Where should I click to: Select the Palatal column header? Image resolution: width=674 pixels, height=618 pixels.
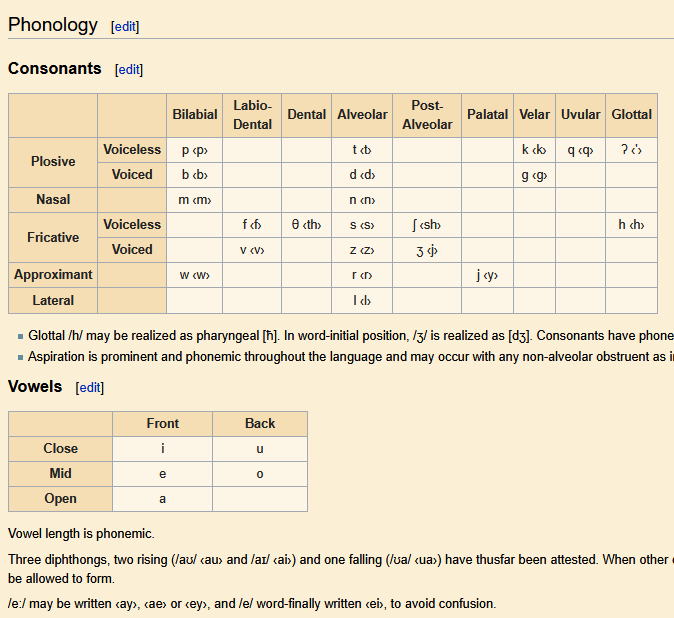tap(487, 115)
